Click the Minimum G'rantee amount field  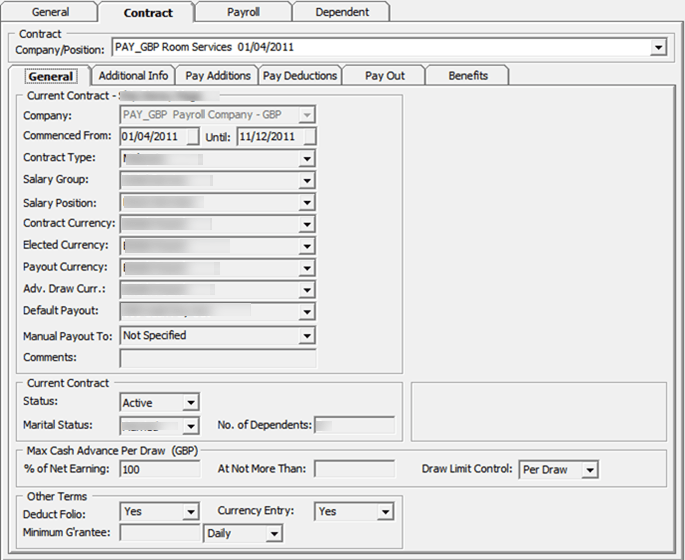(x=160, y=533)
